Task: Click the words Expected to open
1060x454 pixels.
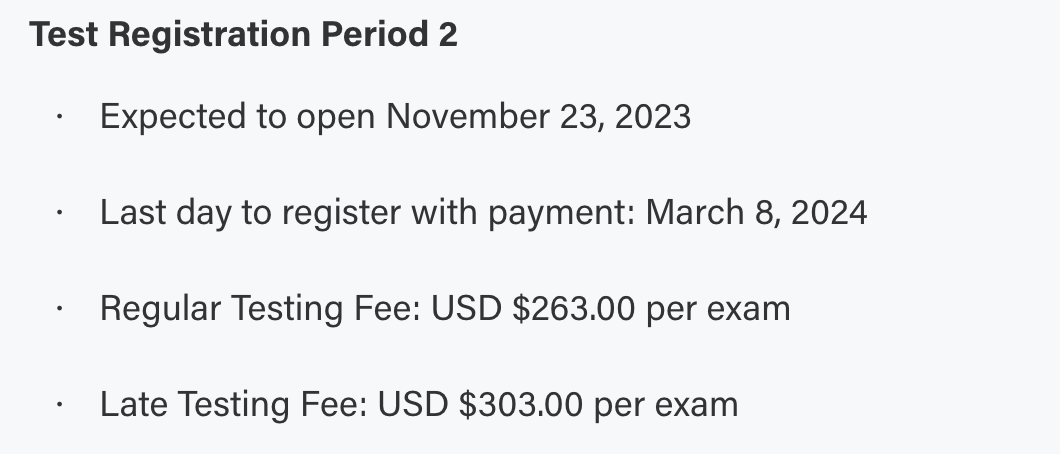Action: click(x=238, y=117)
